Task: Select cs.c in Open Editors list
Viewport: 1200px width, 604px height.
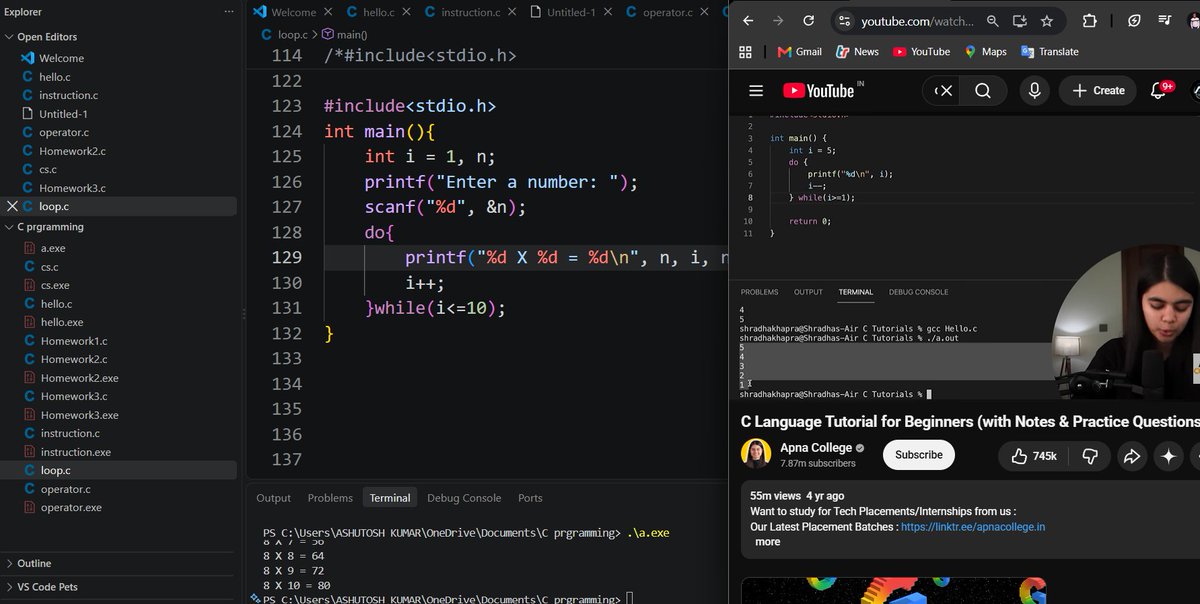Action: (48, 170)
